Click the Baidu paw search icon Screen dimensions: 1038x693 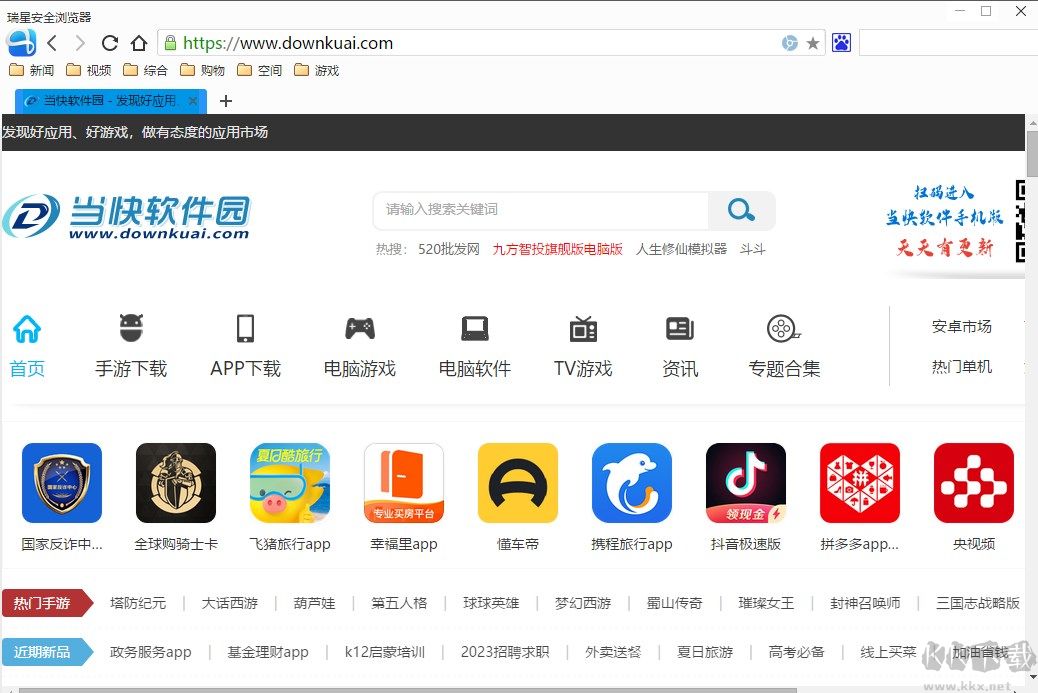click(841, 43)
